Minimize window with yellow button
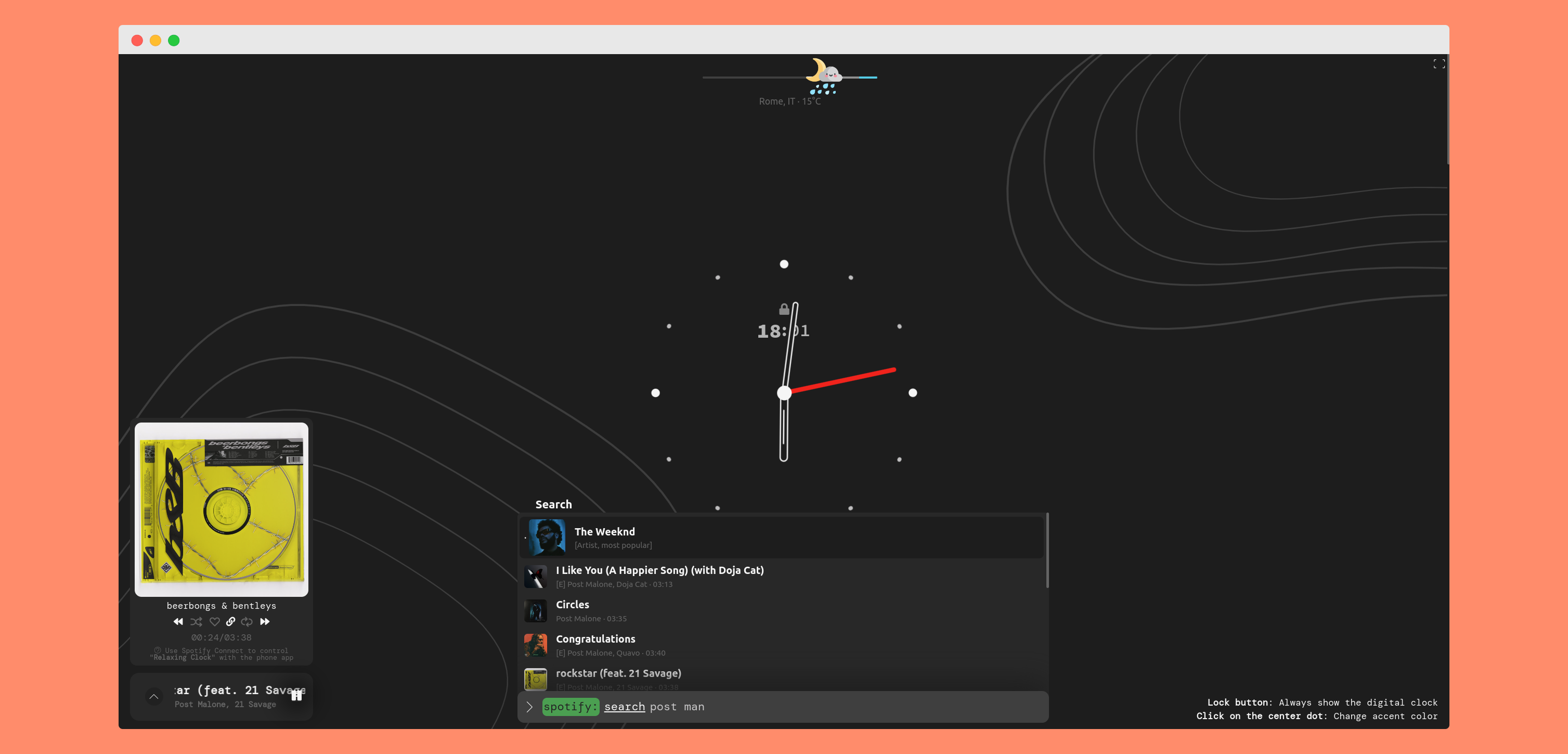 (x=155, y=40)
